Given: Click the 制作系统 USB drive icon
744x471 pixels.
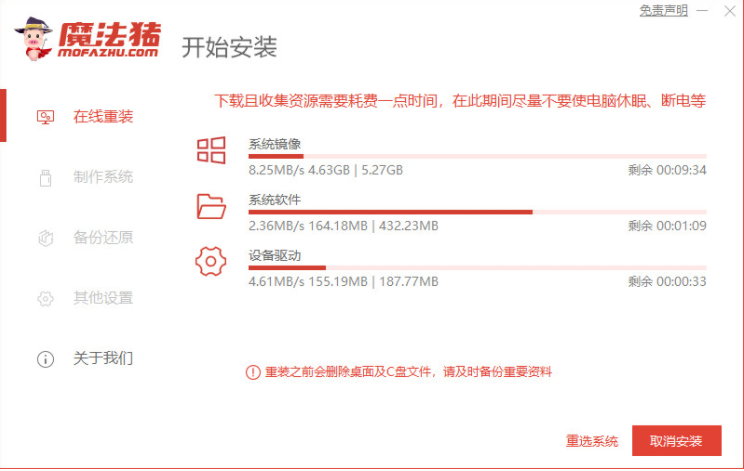Looking at the screenshot, I should 45,178.
